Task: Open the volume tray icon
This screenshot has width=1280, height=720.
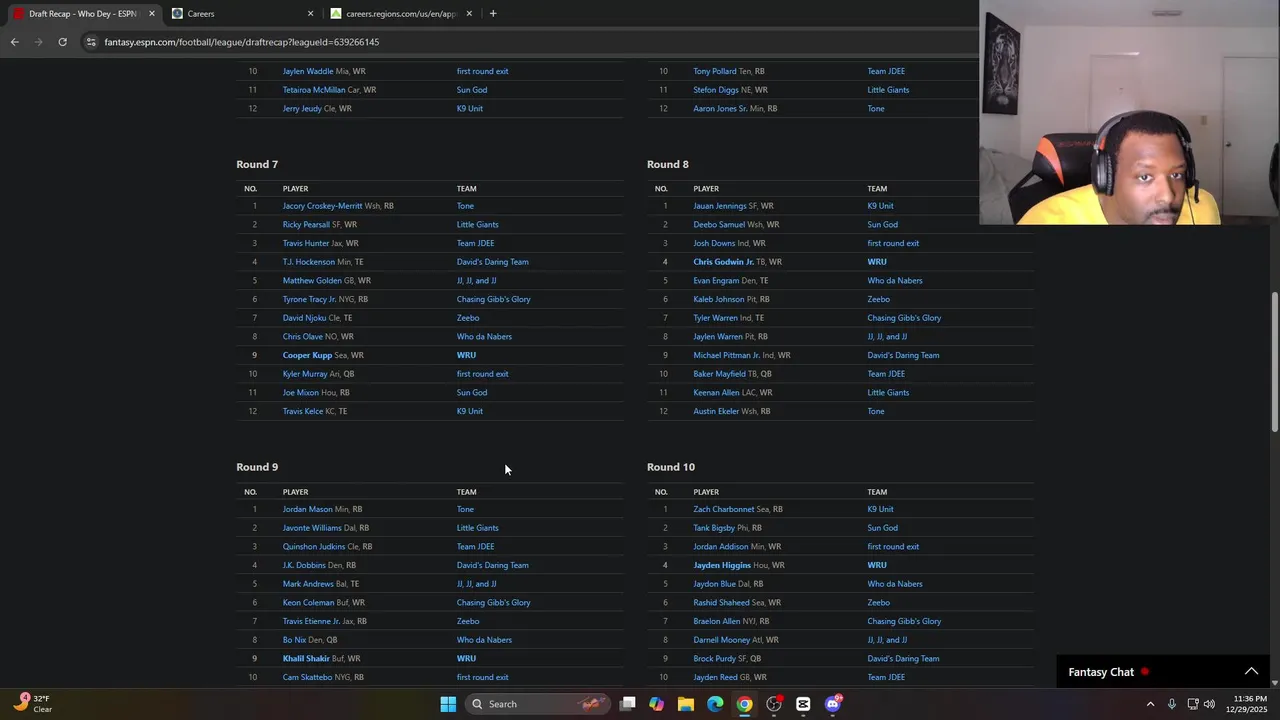Action: [x=1209, y=704]
